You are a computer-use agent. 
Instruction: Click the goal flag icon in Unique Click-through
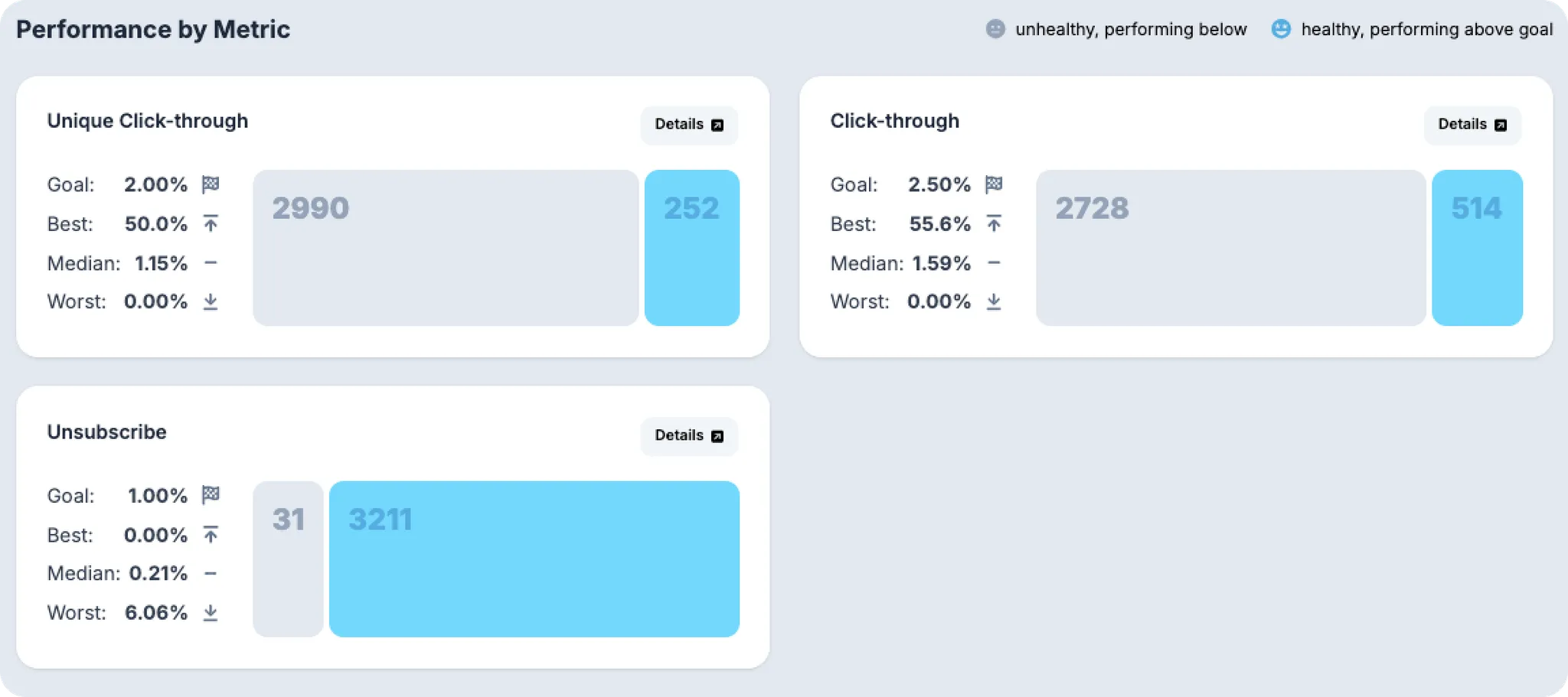coord(211,184)
